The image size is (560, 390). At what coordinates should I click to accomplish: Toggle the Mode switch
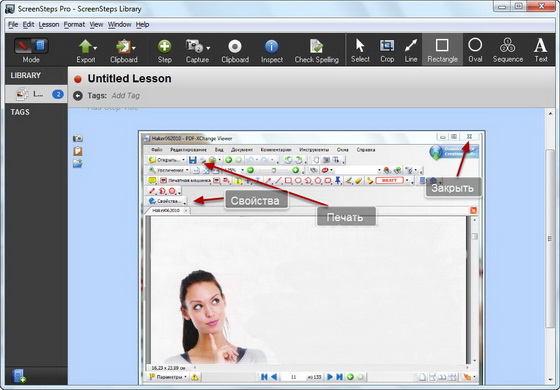[x=31, y=46]
